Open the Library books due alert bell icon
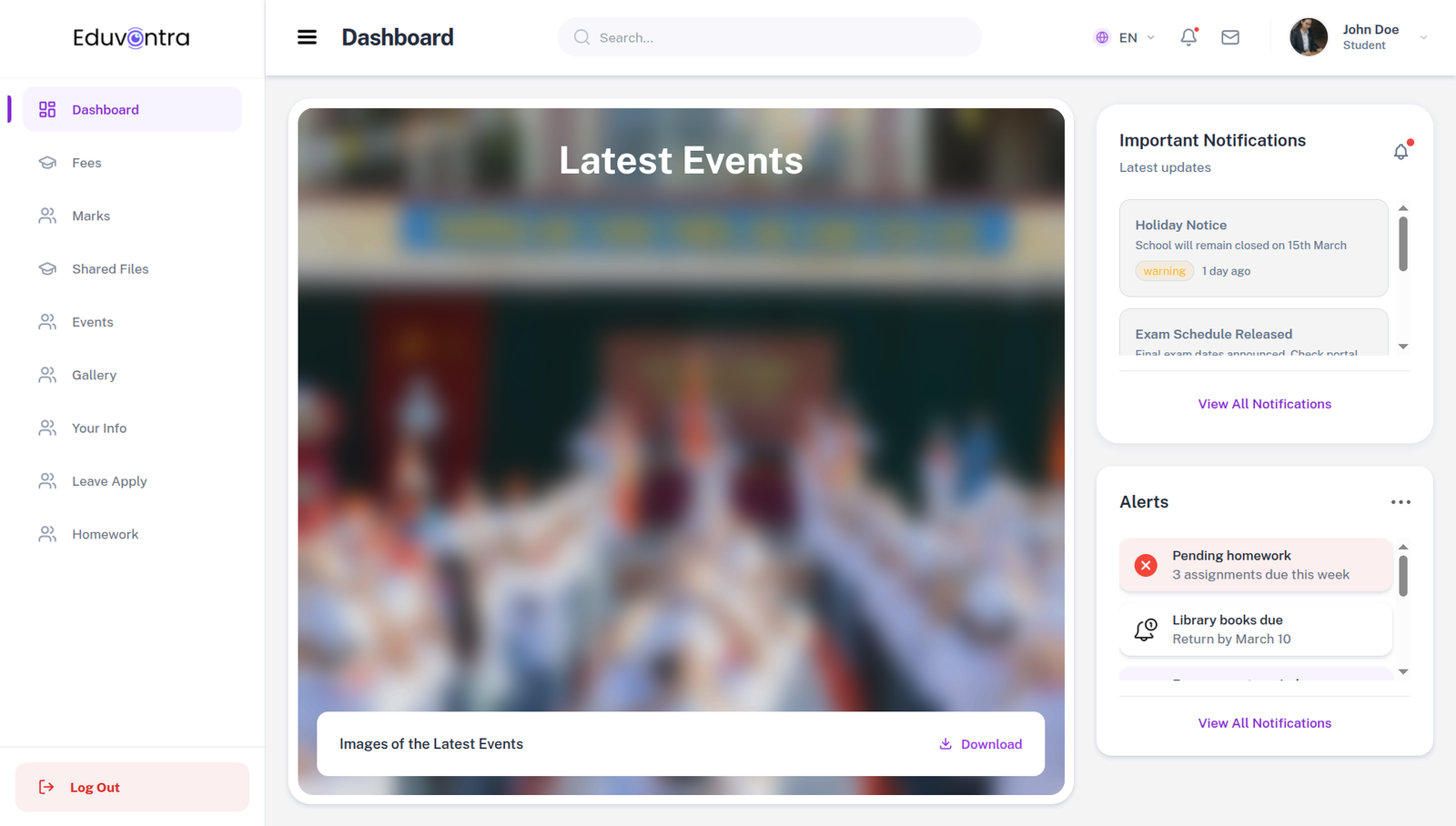The height and width of the screenshot is (826, 1456). point(1145,629)
